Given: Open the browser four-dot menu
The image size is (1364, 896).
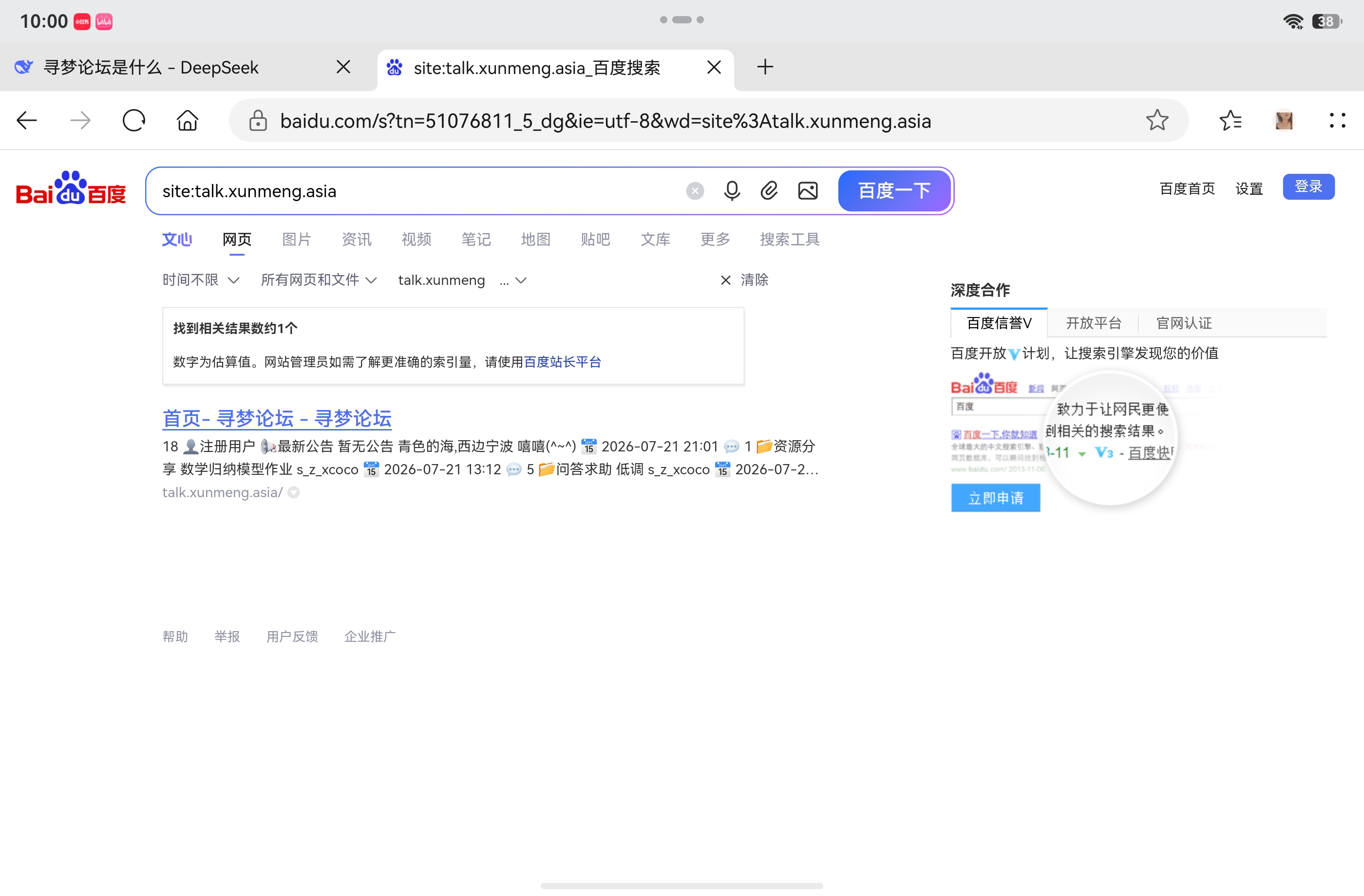Looking at the screenshot, I should (x=1337, y=120).
